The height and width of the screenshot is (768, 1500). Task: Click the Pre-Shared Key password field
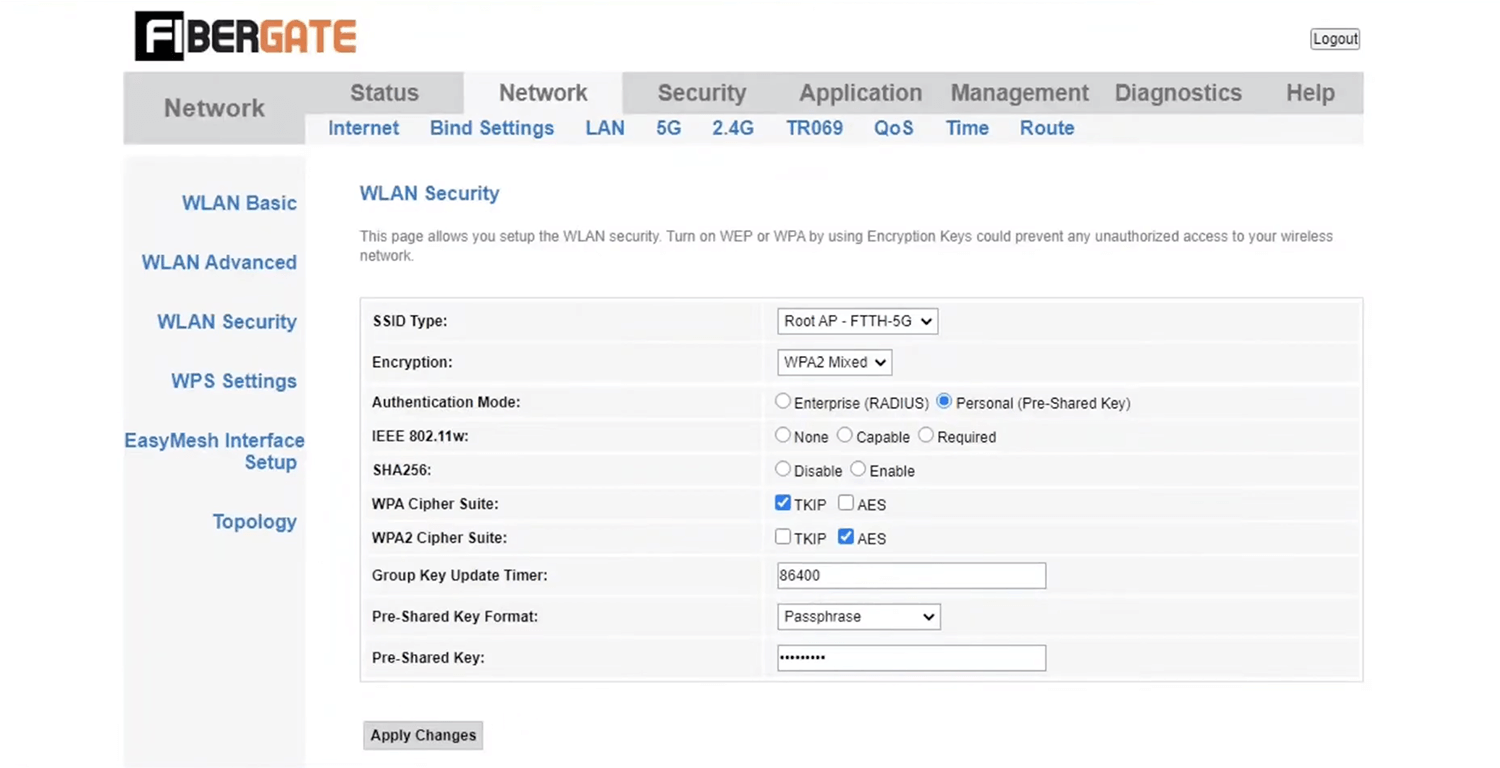click(x=911, y=658)
